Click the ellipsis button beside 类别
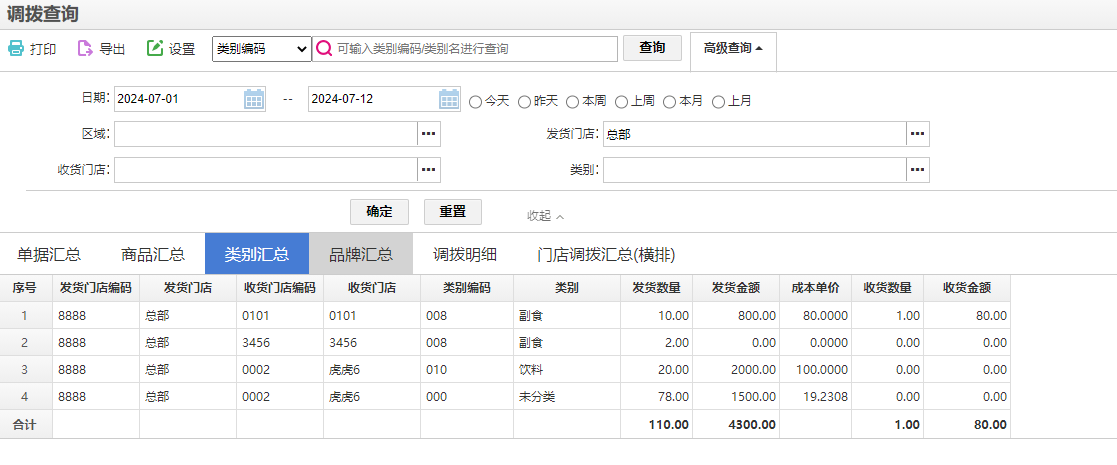 click(918, 169)
